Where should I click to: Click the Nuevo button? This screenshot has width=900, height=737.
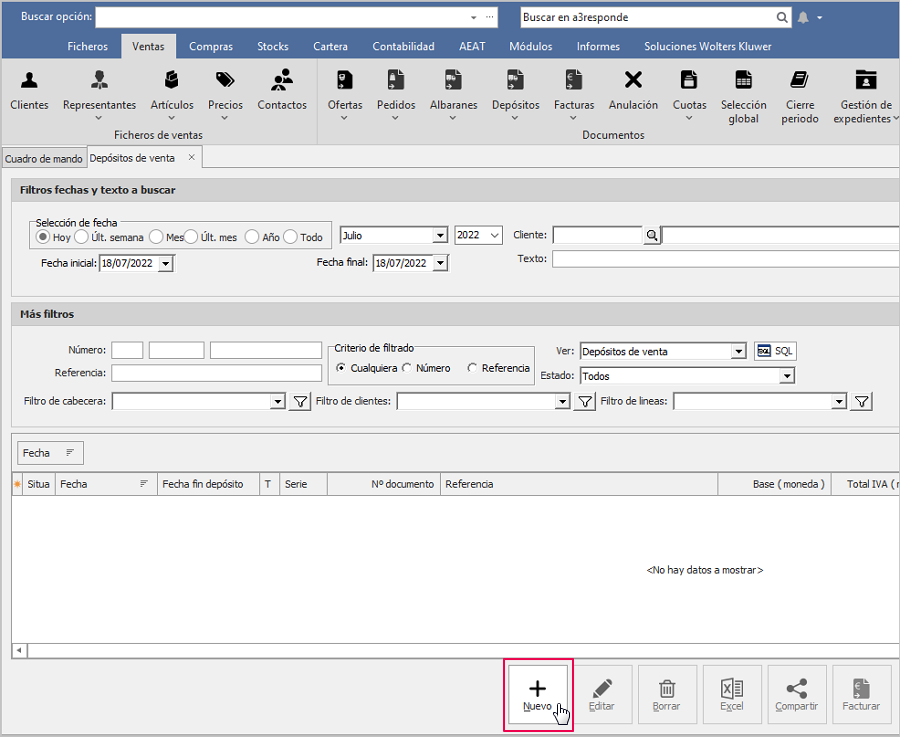coord(537,695)
